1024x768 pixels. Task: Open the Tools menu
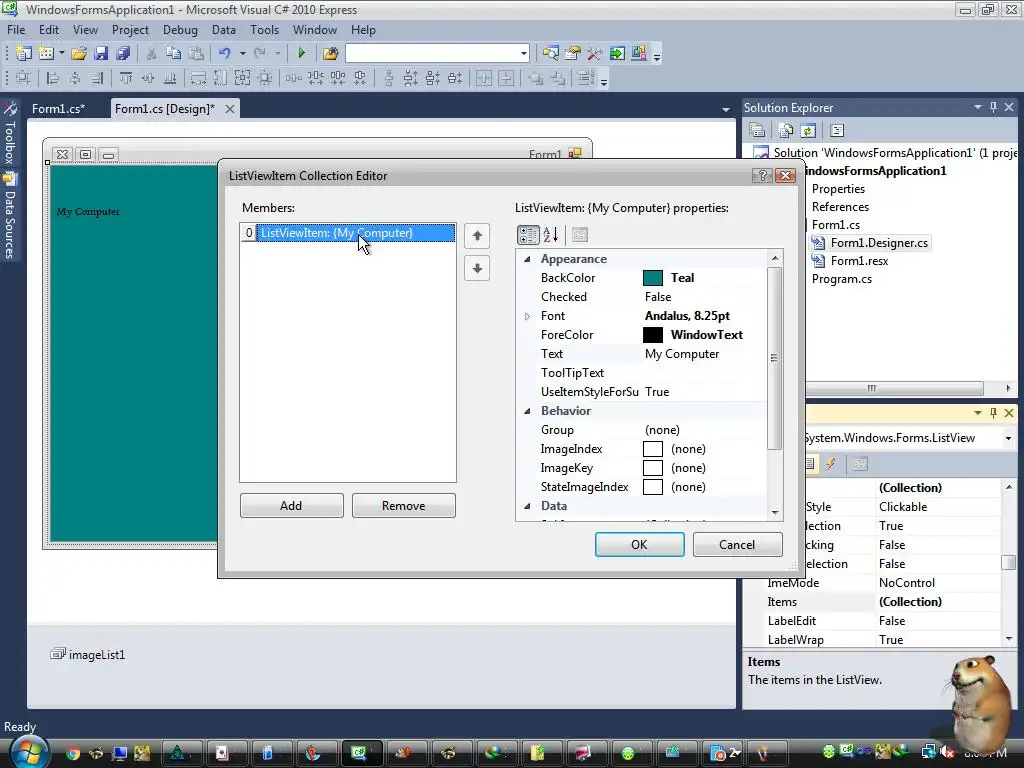click(264, 30)
